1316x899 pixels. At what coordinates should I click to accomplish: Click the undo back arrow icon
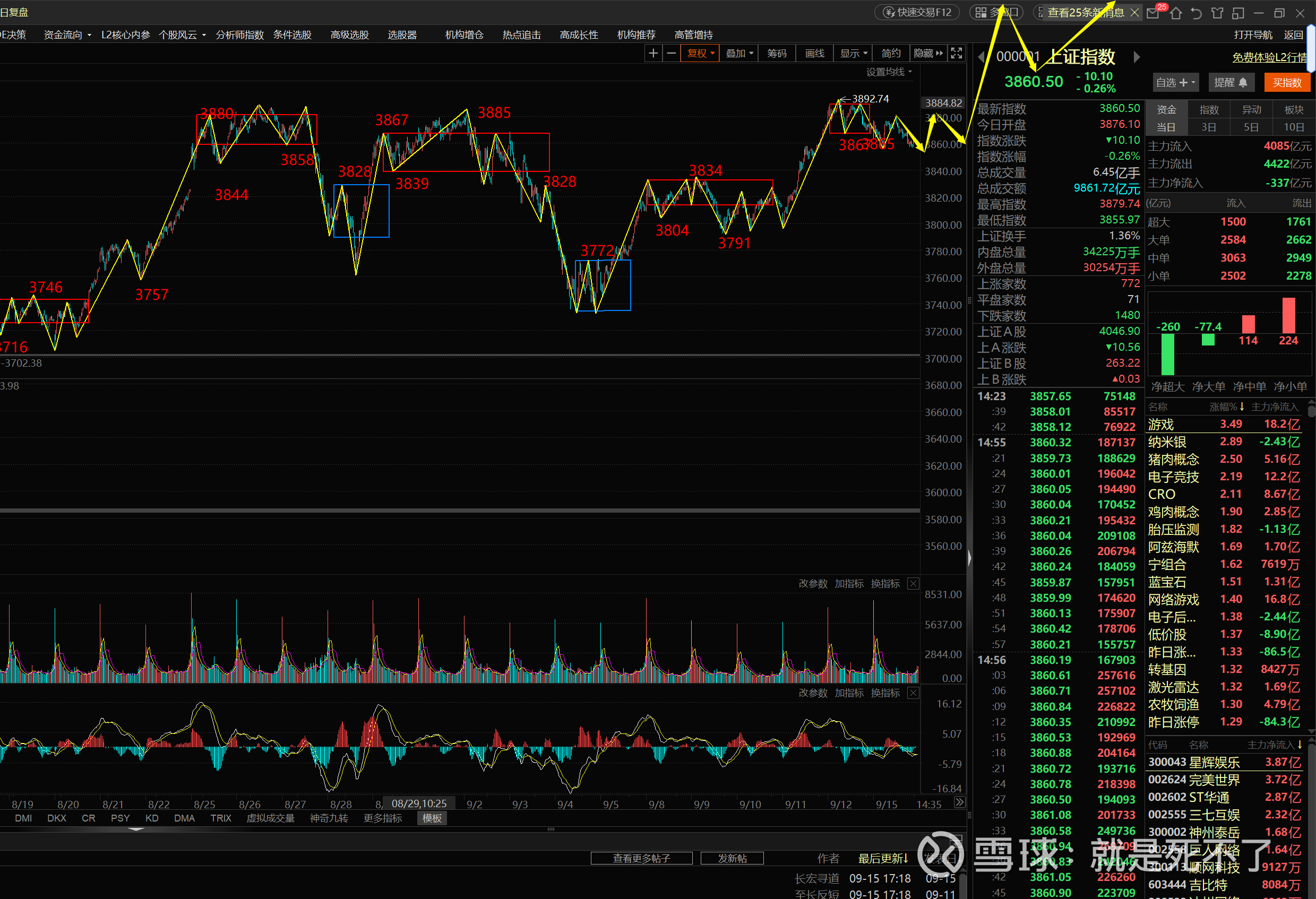1197,12
